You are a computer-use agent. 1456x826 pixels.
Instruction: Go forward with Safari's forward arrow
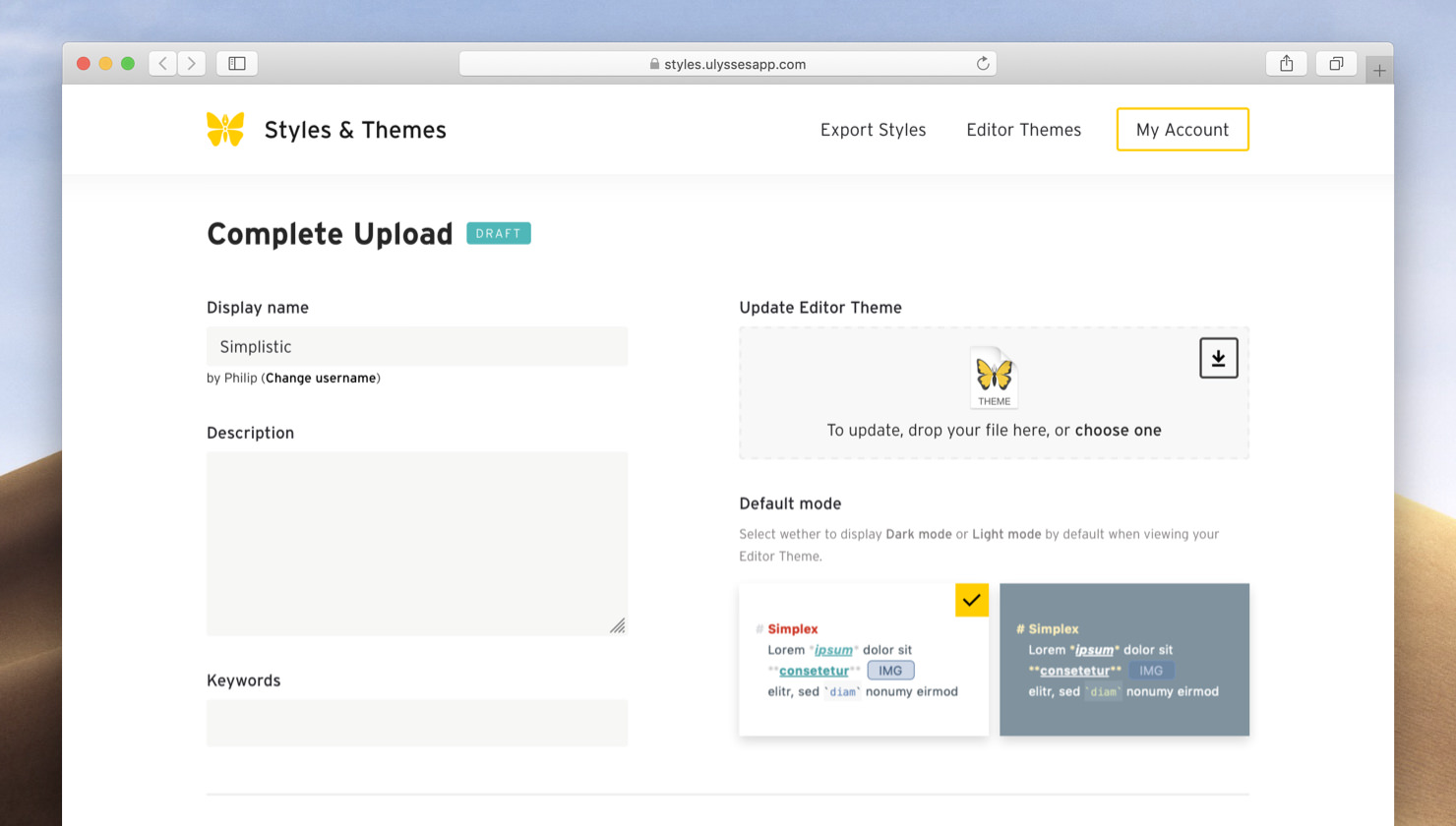(192, 64)
